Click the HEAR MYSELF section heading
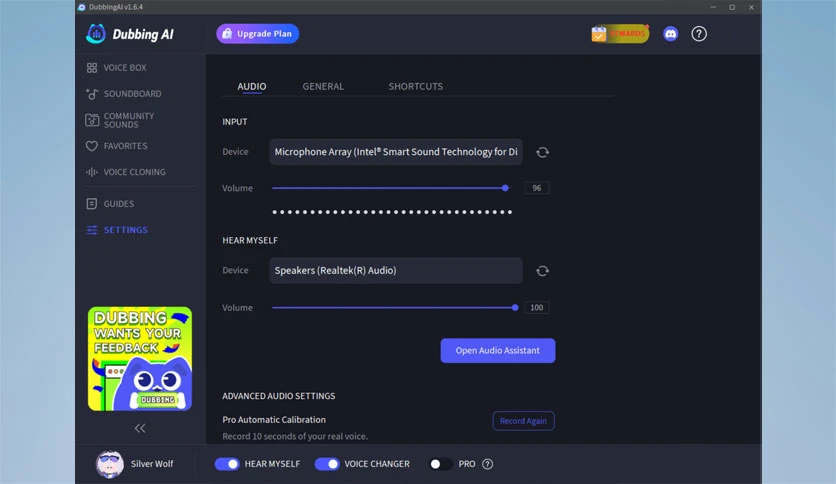836x484 pixels. tap(250, 240)
